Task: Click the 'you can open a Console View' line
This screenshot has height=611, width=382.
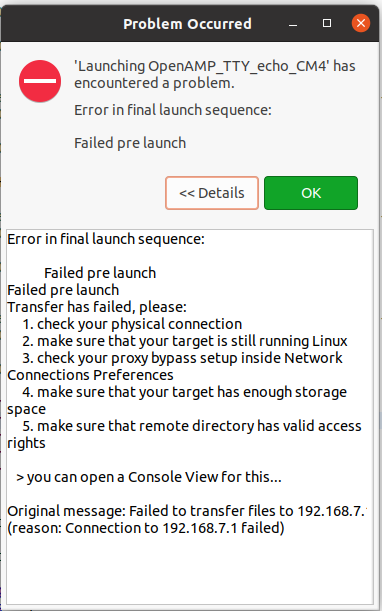Action: (x=149, y=477)
